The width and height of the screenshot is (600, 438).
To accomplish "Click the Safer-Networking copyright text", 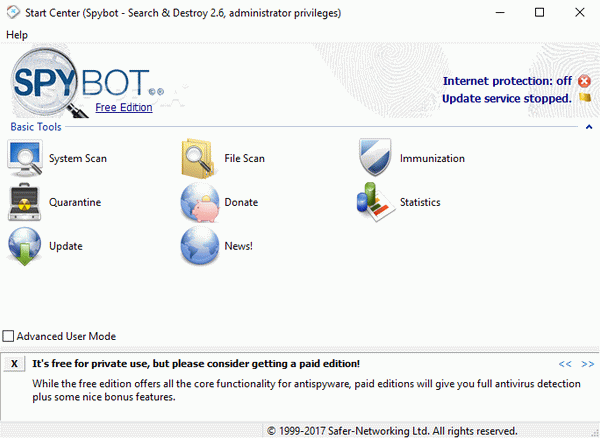I will (392, 431).
